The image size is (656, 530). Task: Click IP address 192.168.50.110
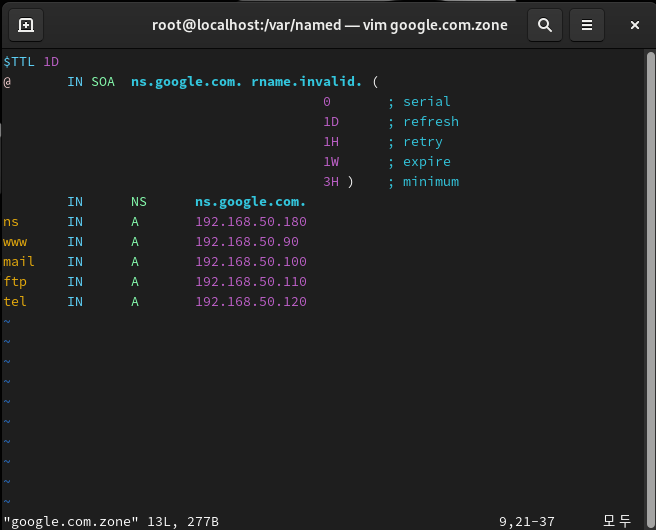251,282
